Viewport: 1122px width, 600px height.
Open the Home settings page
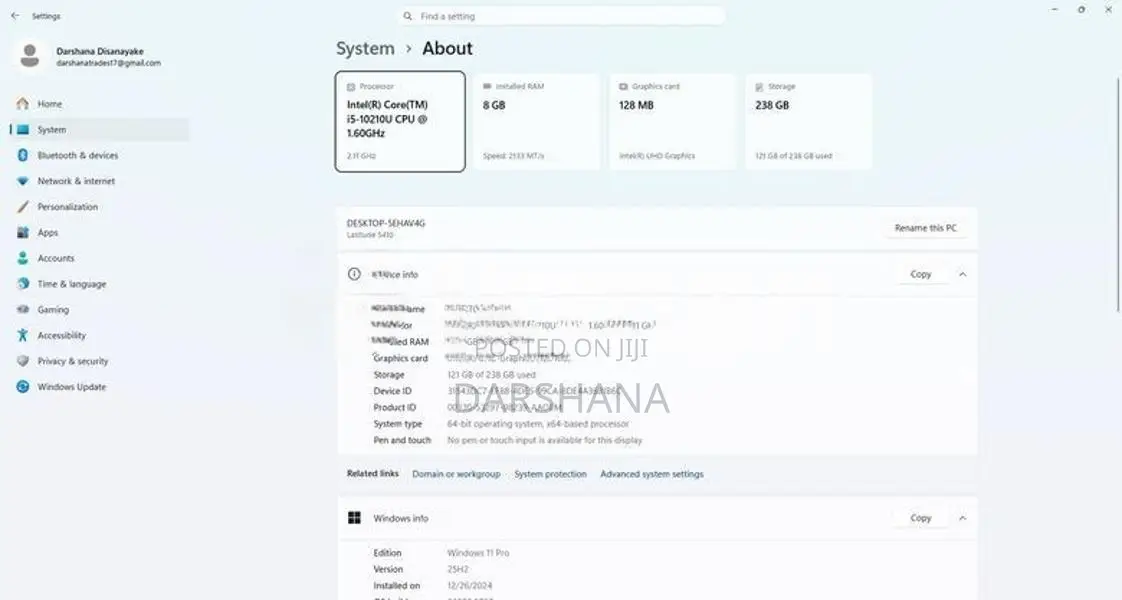100,104
